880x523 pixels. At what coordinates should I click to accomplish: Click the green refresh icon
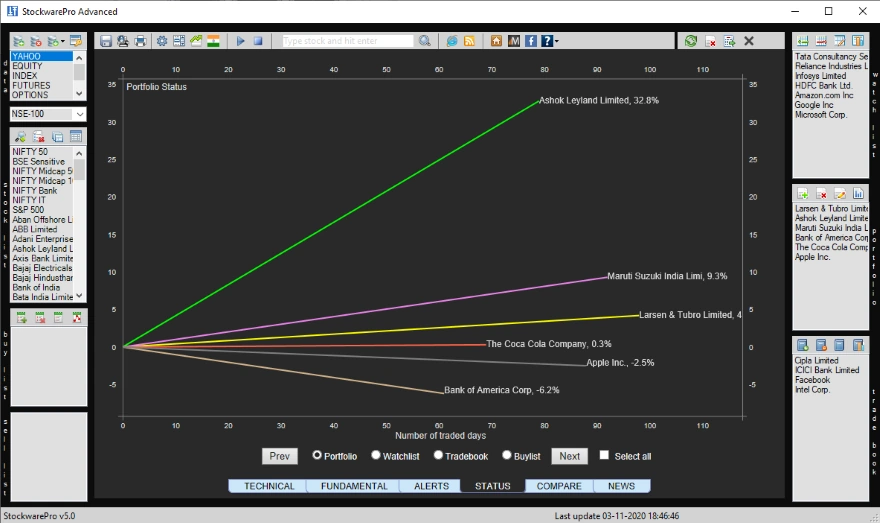[x=690, y=41]
